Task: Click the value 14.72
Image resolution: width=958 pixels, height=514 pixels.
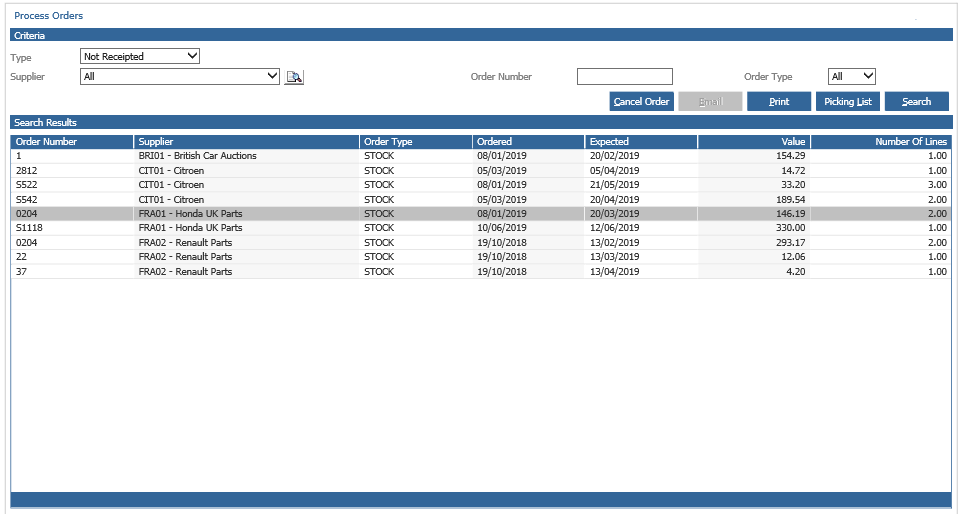Action: [x=794, y=171]
